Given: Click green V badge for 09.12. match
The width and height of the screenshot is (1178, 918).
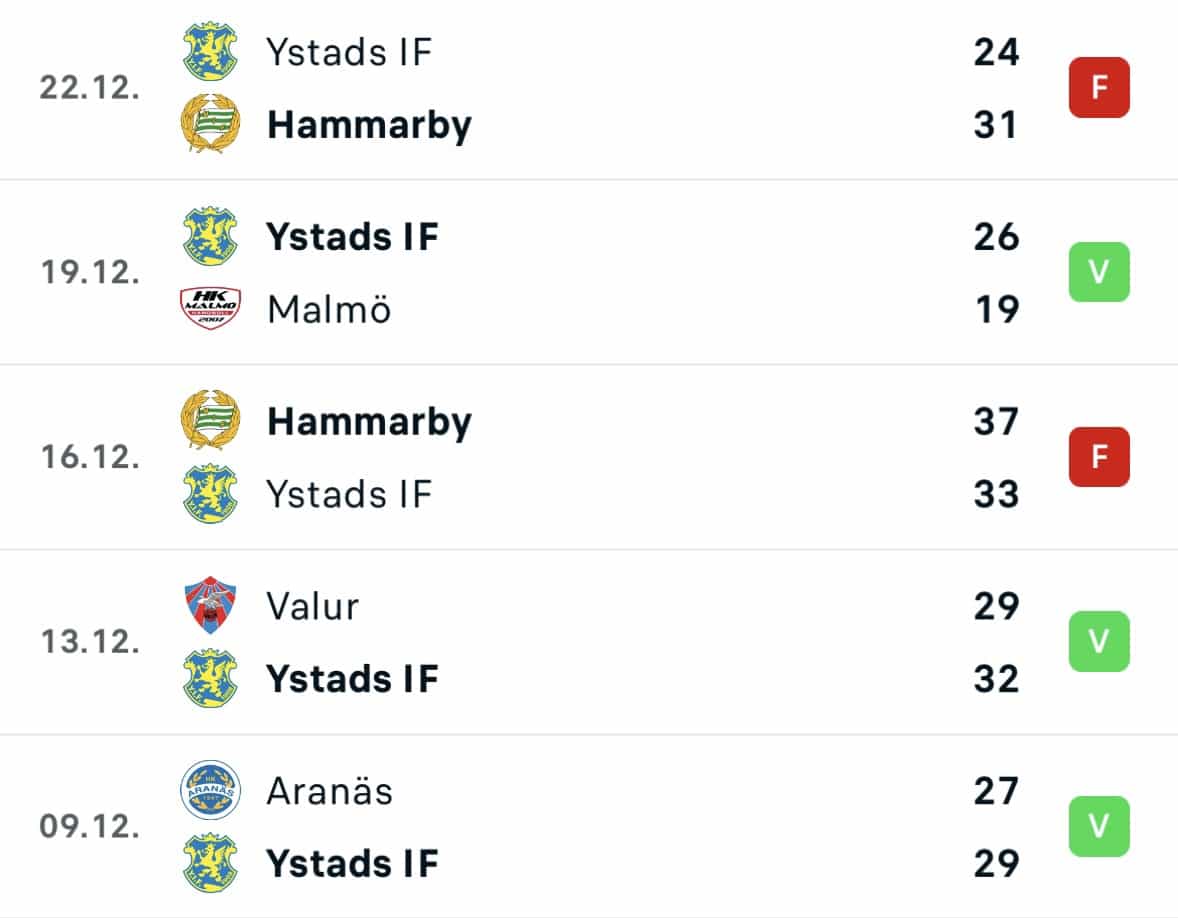Looking at the screenshot, I should (1099, 826).
